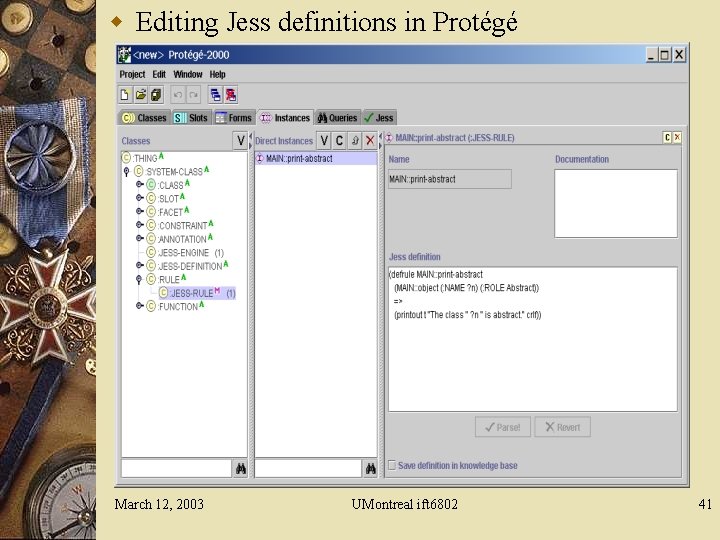
Task: Click the instance icon beside MAIN::print-abstract in list
Action: tap(259, 158)
